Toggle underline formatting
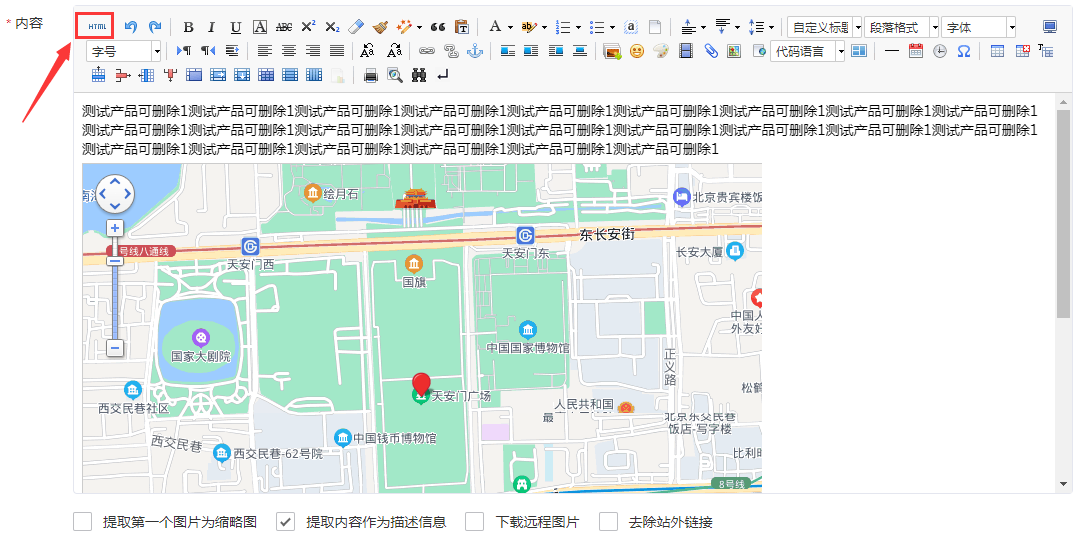Image resolution: width=1080 pixels, height=549 pixels. click(x=236, y=27)
